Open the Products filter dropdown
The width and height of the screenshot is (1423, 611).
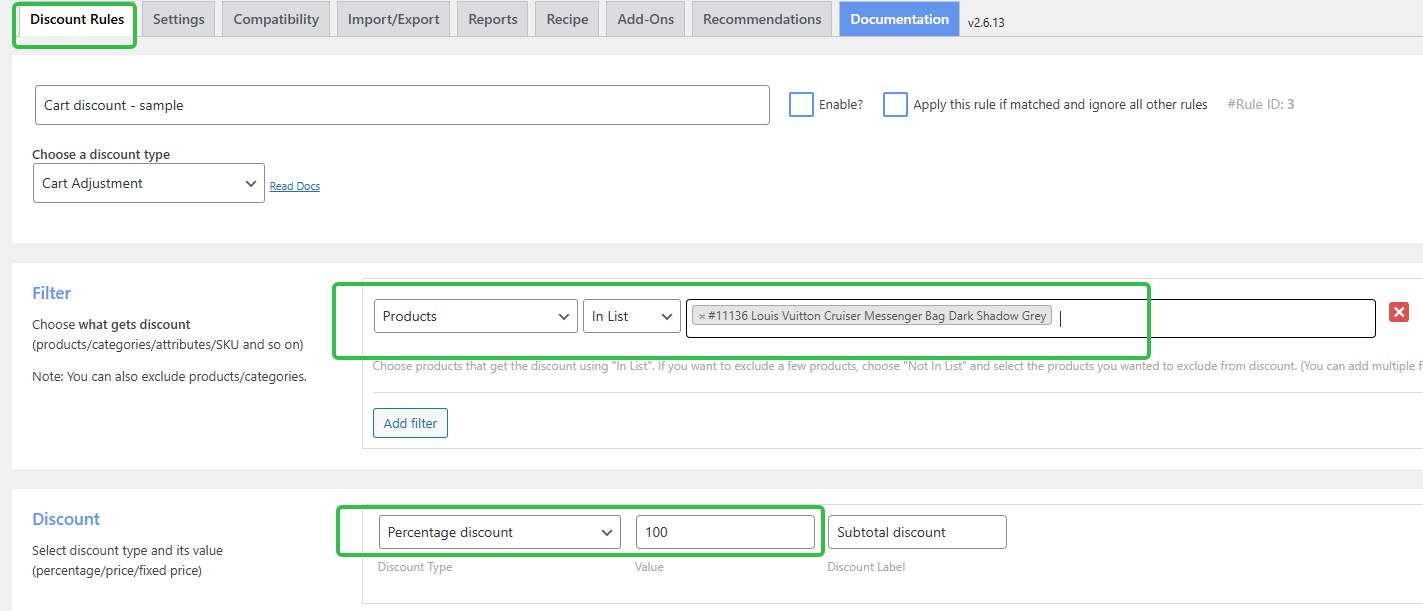coord(475,315)
